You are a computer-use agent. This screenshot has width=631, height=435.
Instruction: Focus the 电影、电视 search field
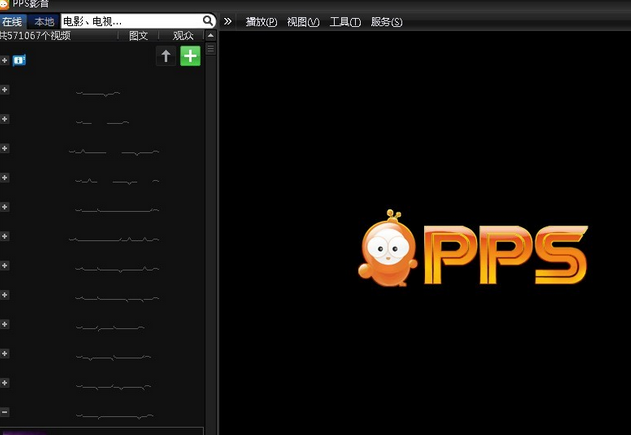[x=131, y=21]
